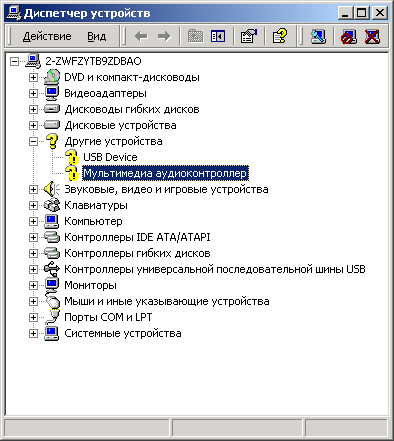This screenshot has width=394, height=441.
Task: Expand DVD и компакт-дисководы node
Action: coord(33,77)
